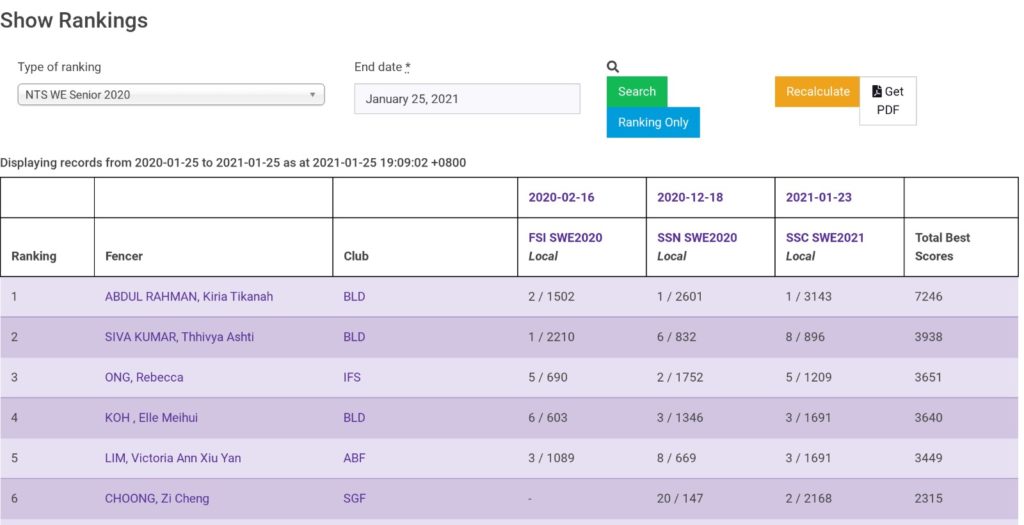Open the 2020-02-16 date header link
1024x525 pixels.
pos(561,197)
